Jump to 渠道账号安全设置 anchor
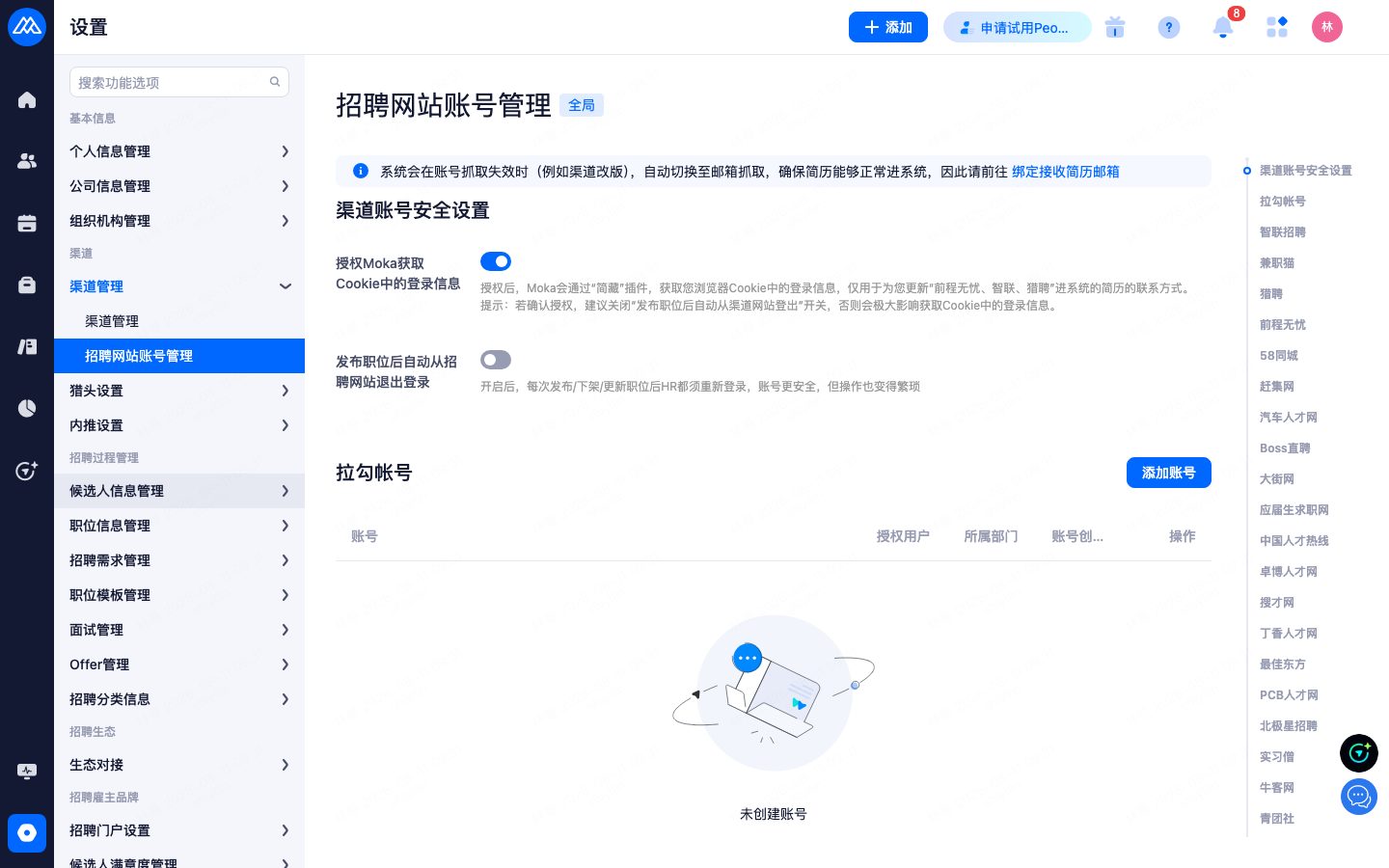The image size is (1389, 868). pyautogui.click(x=1305, y=171)
